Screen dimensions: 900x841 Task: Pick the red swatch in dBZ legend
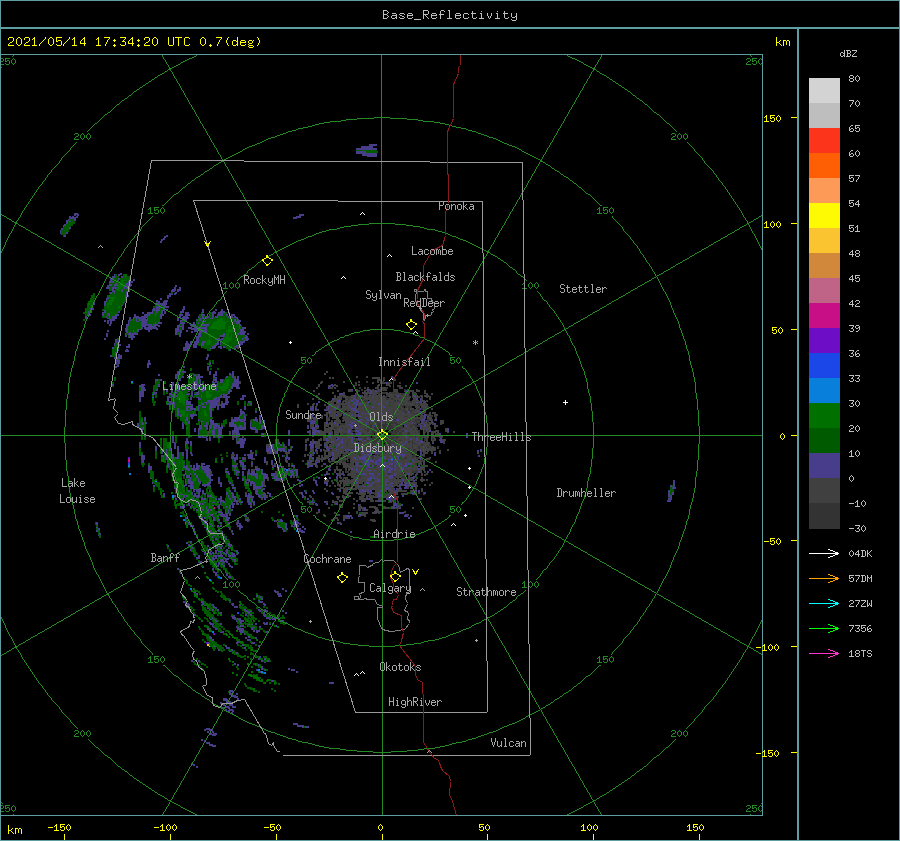pyautogui.click(x=824, y=140)
